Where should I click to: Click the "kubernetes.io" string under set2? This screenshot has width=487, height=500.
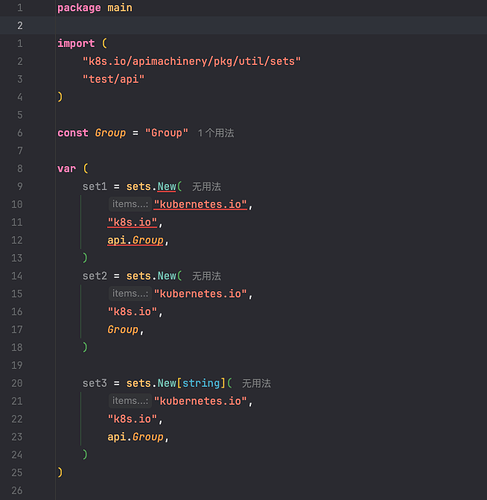200,294
